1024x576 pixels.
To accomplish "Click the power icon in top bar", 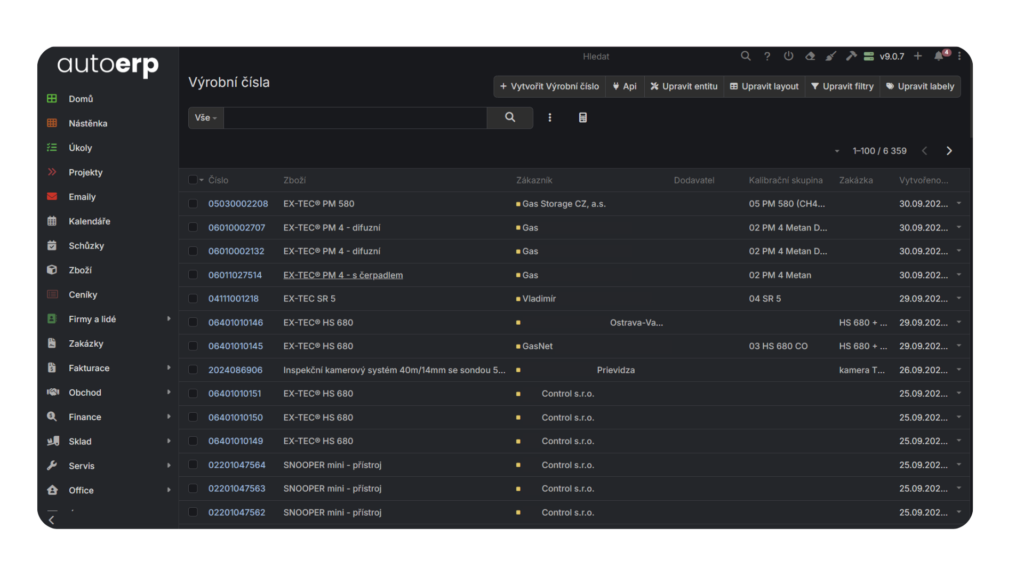I will pyautogui.click(x=788, y=57).
